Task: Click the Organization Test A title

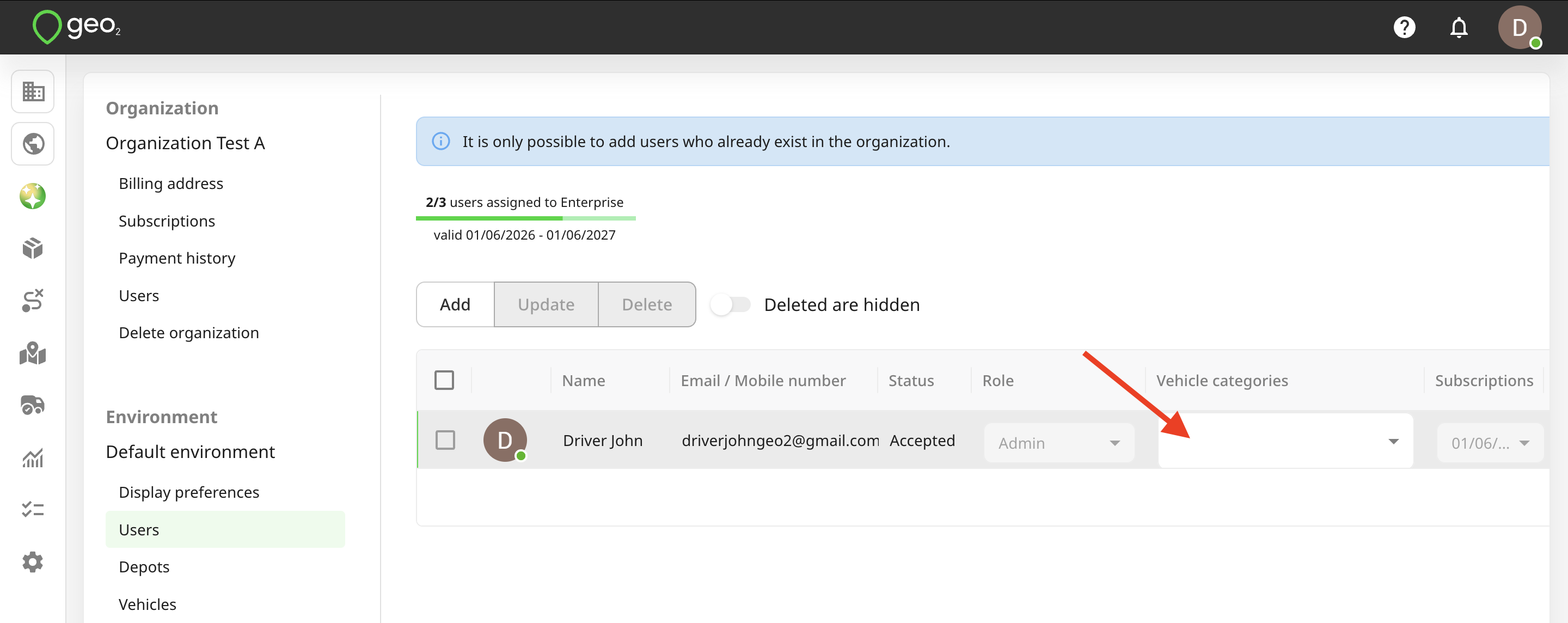Action: (x=186, y=143)
